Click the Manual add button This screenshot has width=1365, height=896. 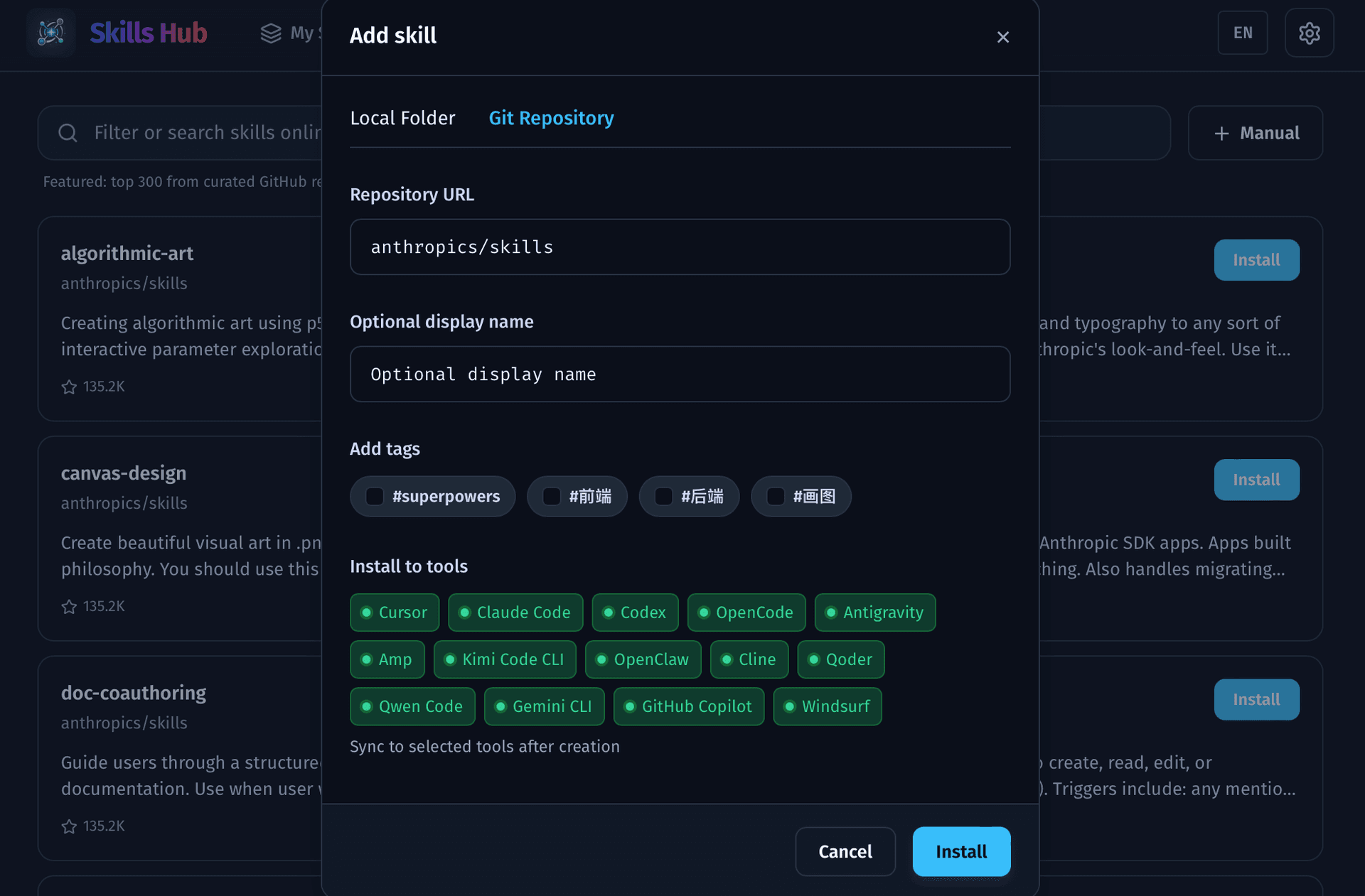[x=1256, y=133]
